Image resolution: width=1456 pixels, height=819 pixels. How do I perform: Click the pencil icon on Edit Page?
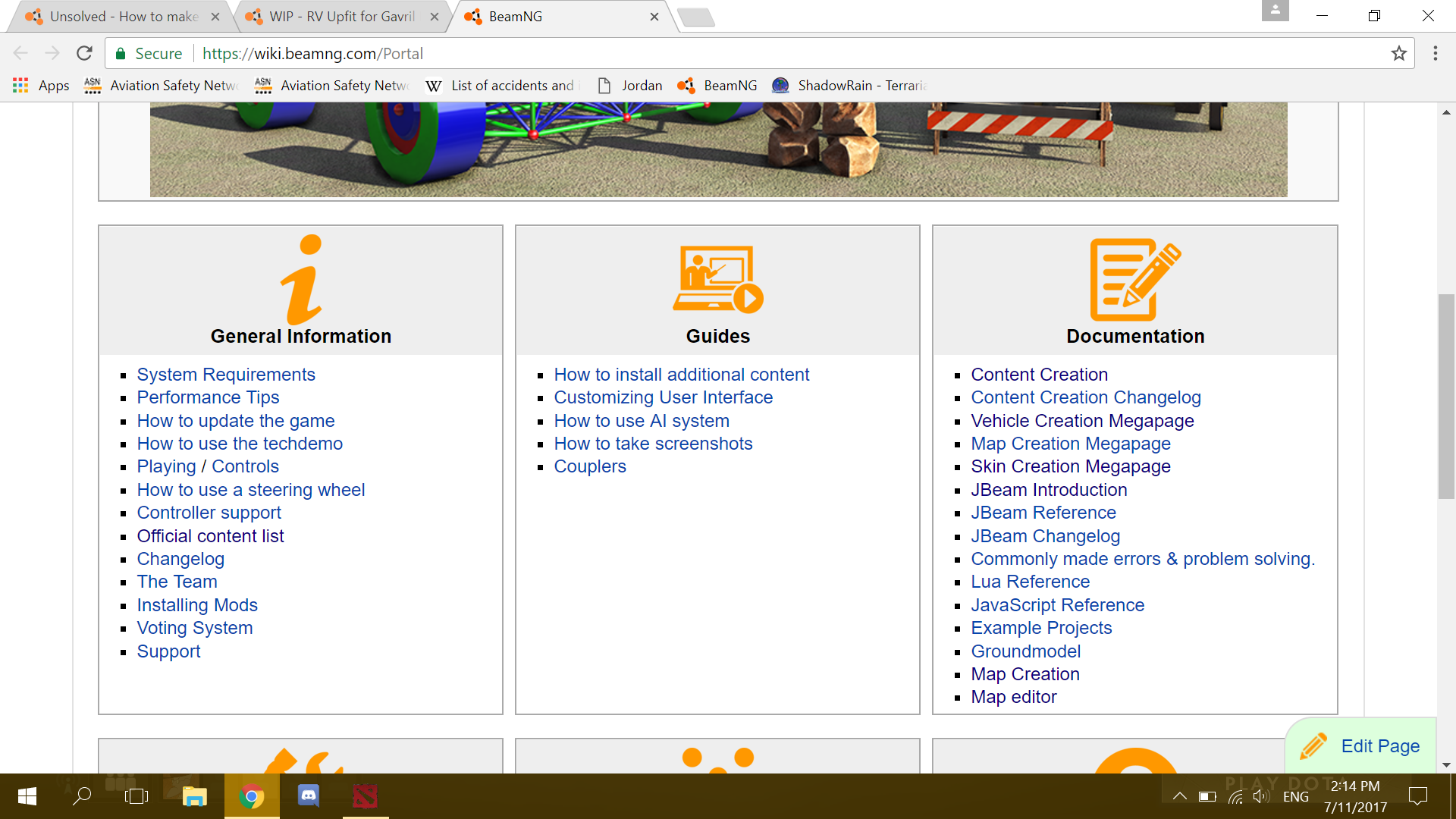tap(1313, 746)
